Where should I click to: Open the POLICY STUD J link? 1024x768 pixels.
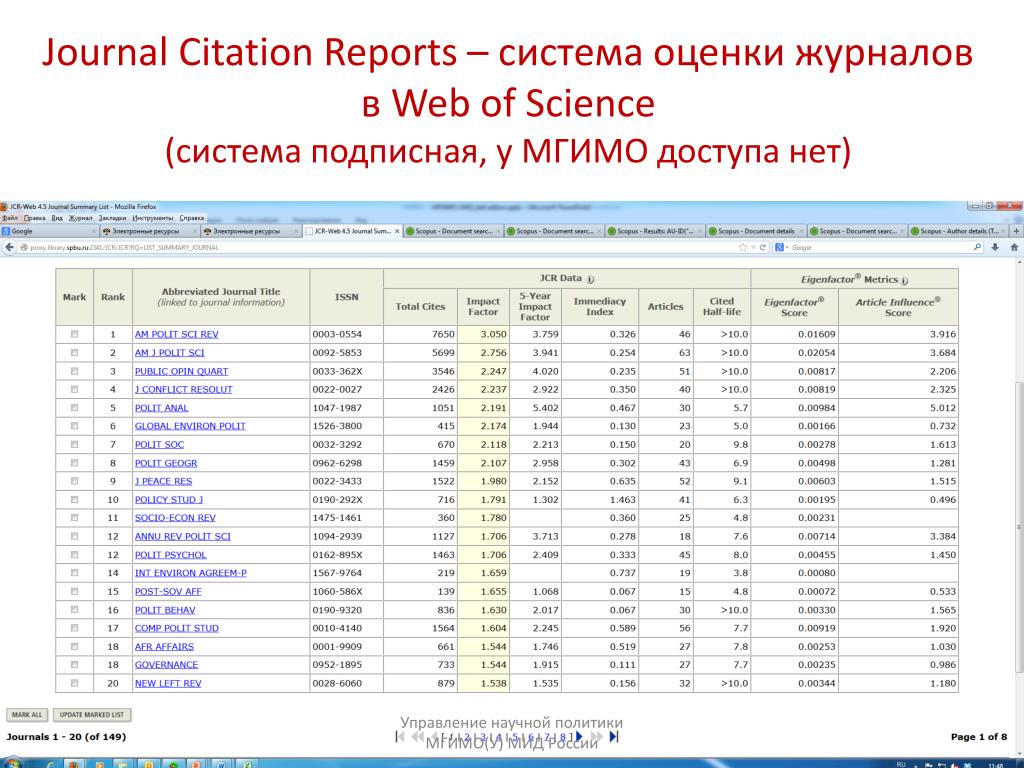[x=168, y=500]
